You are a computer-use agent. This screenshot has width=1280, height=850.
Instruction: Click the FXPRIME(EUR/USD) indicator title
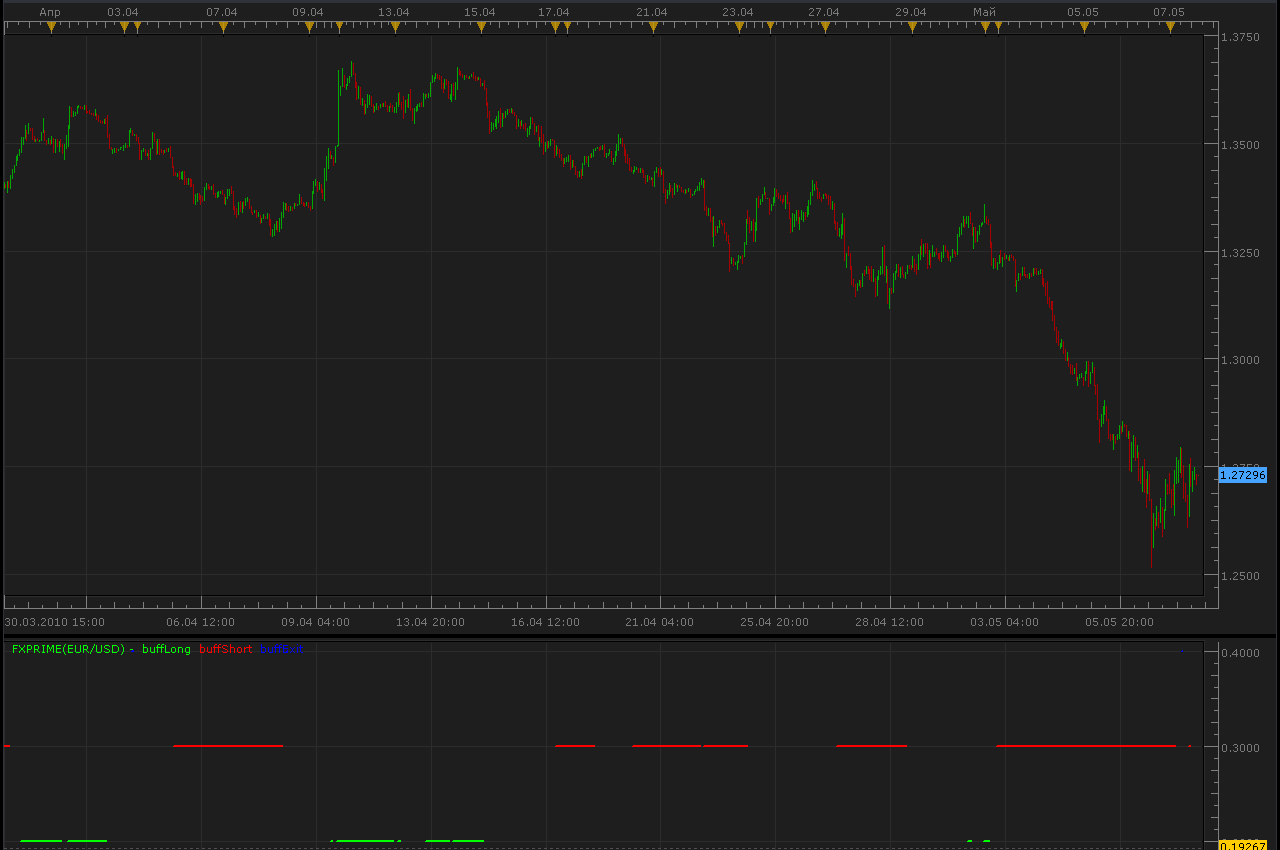tap(68, 649)
